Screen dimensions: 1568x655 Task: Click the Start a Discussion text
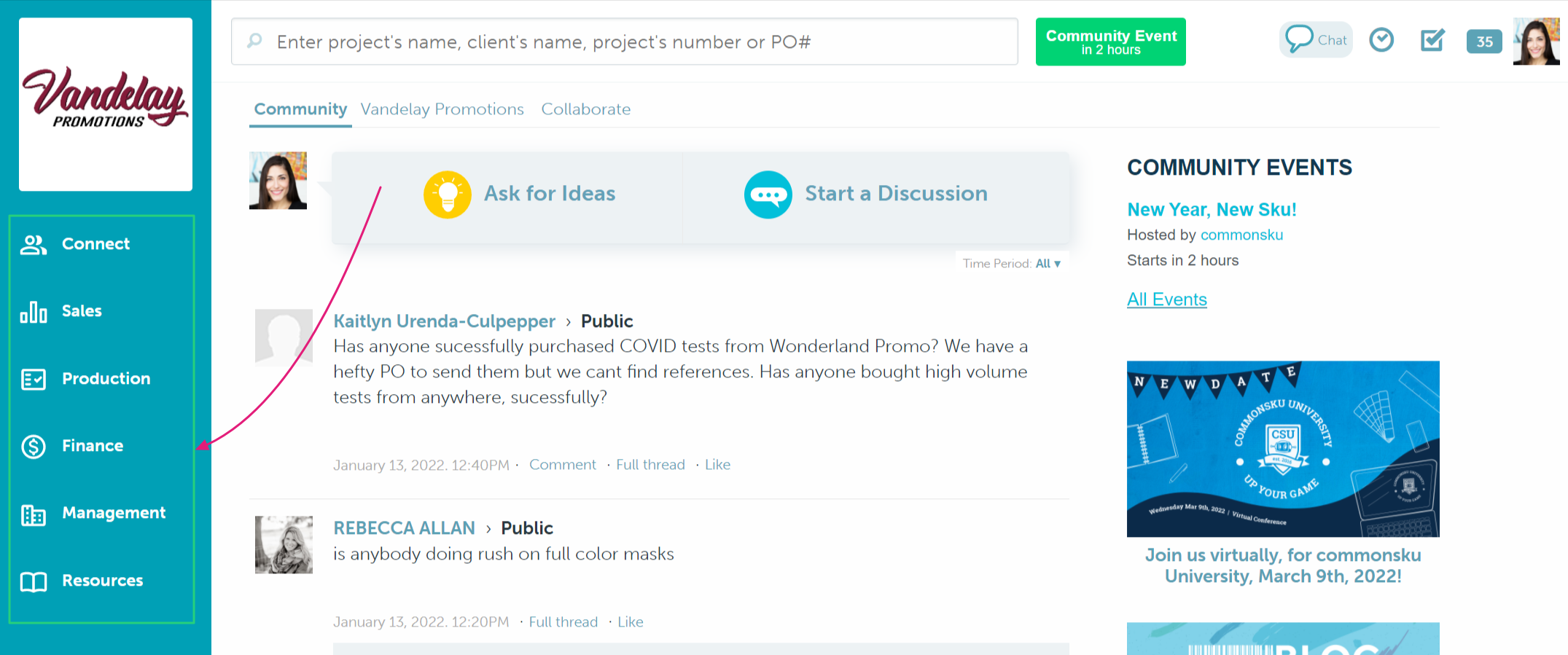coord(896,194)
